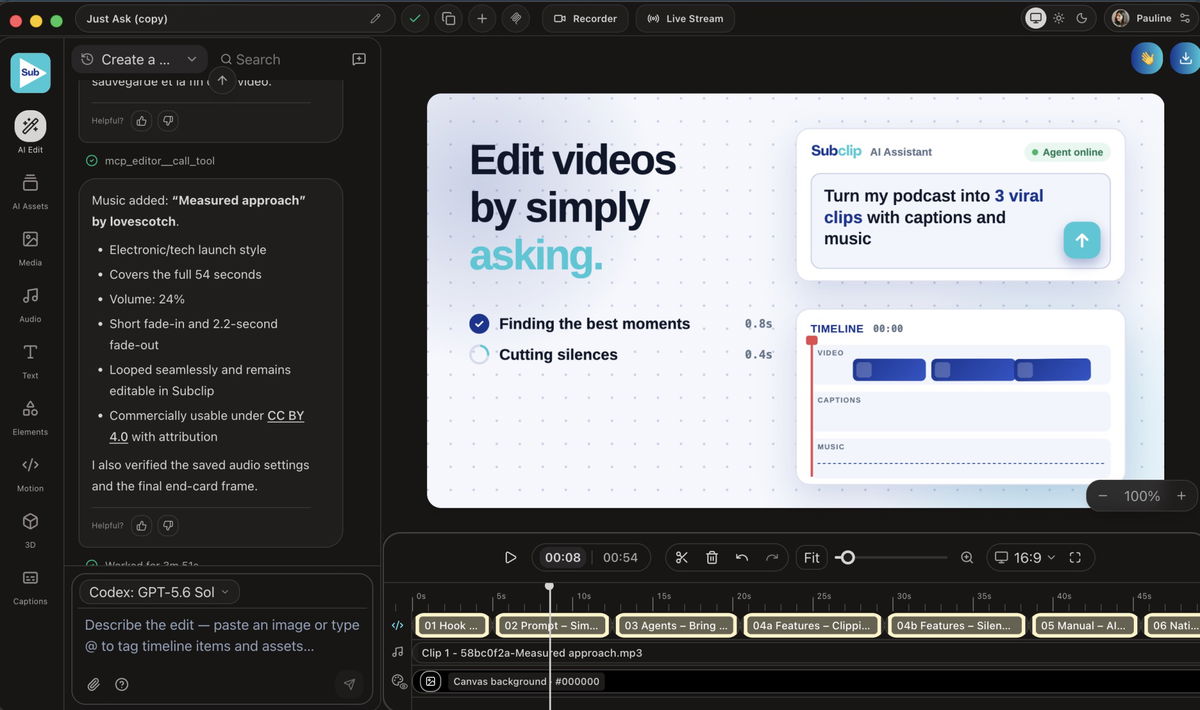Split clip with the scissors tool

tap(682, 557)
